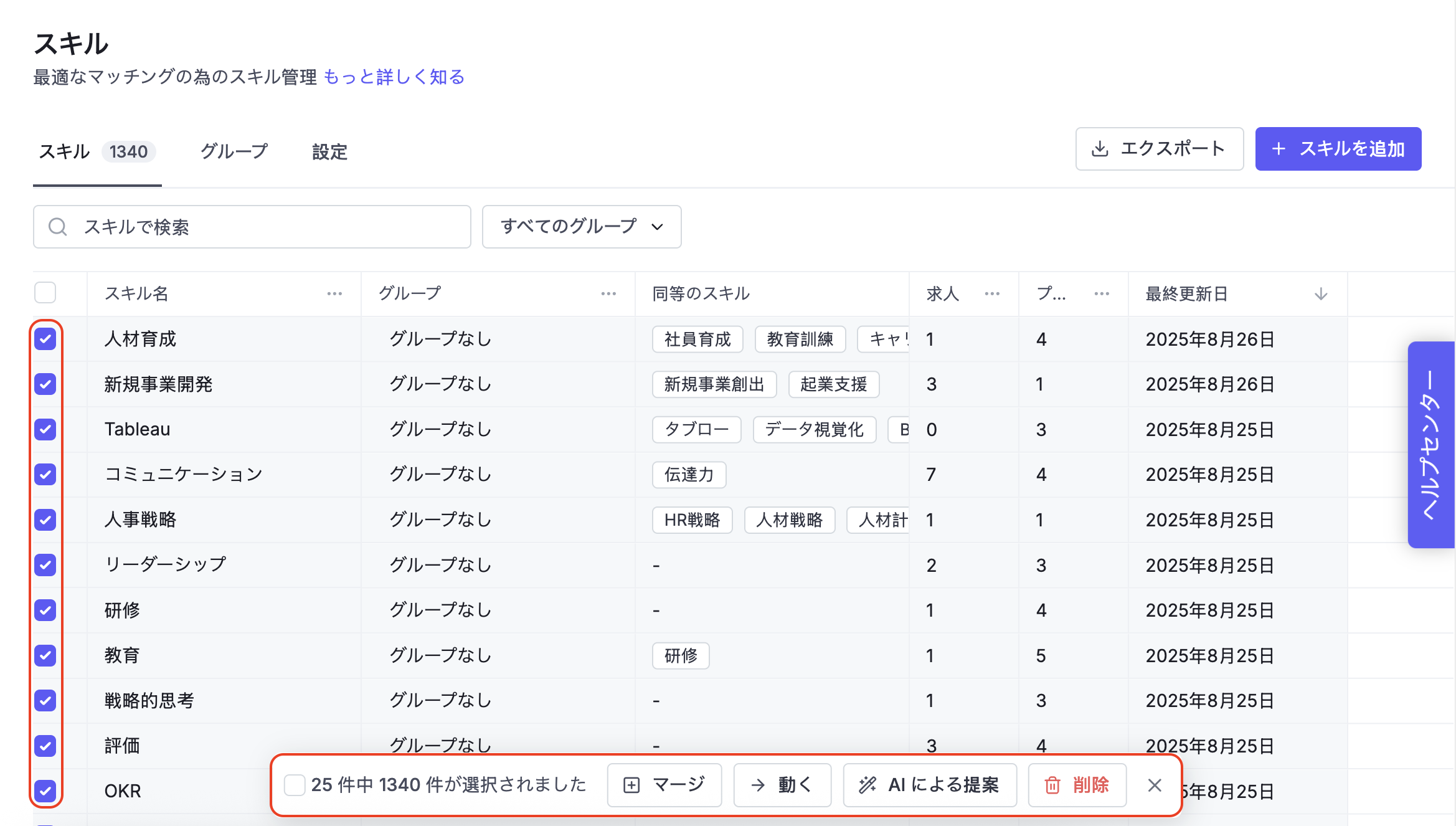
Task: Toggle the header select-all checkbox
Action: coord(45,293)
